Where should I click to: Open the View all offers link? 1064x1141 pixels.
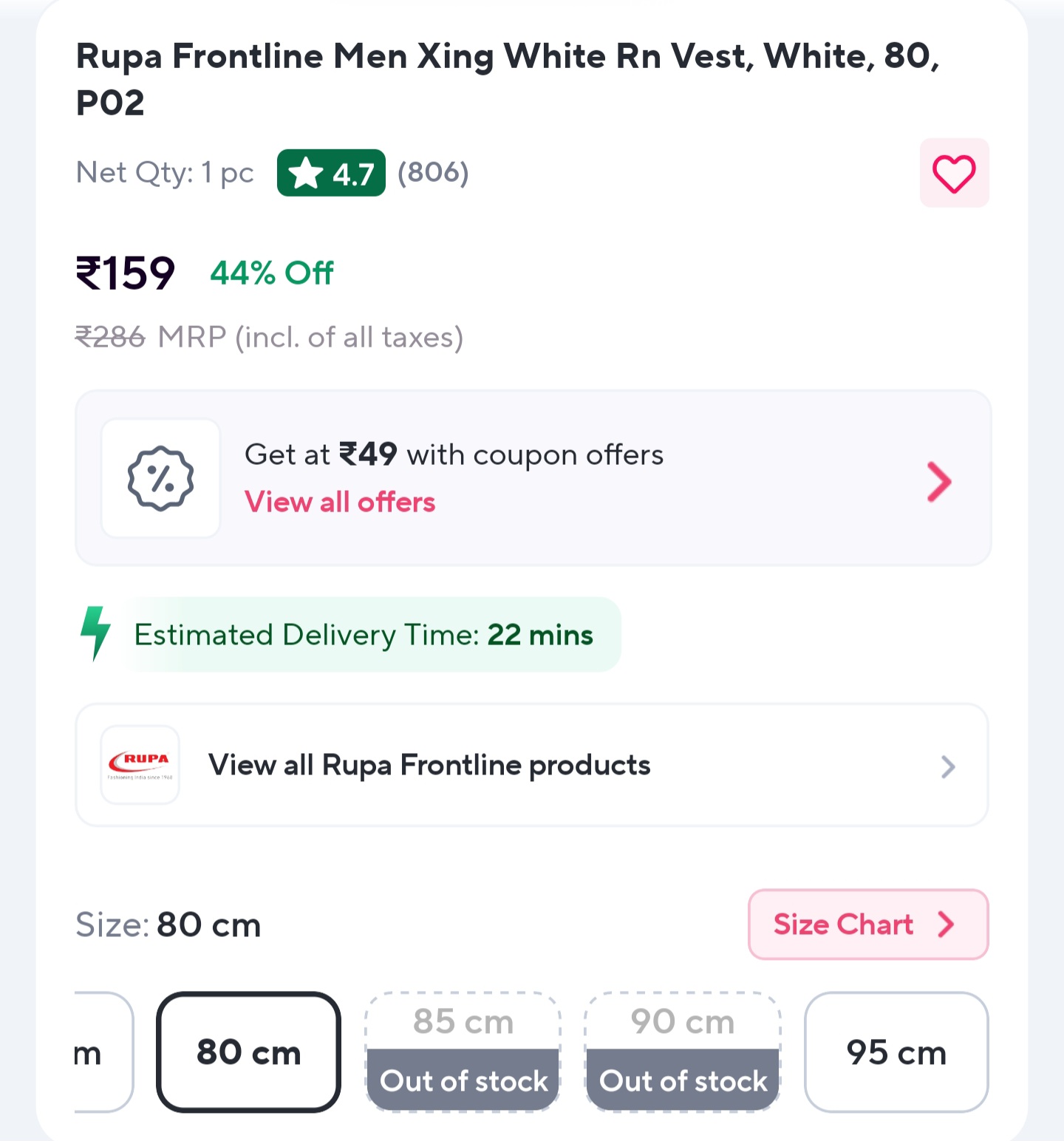[340, 503]
